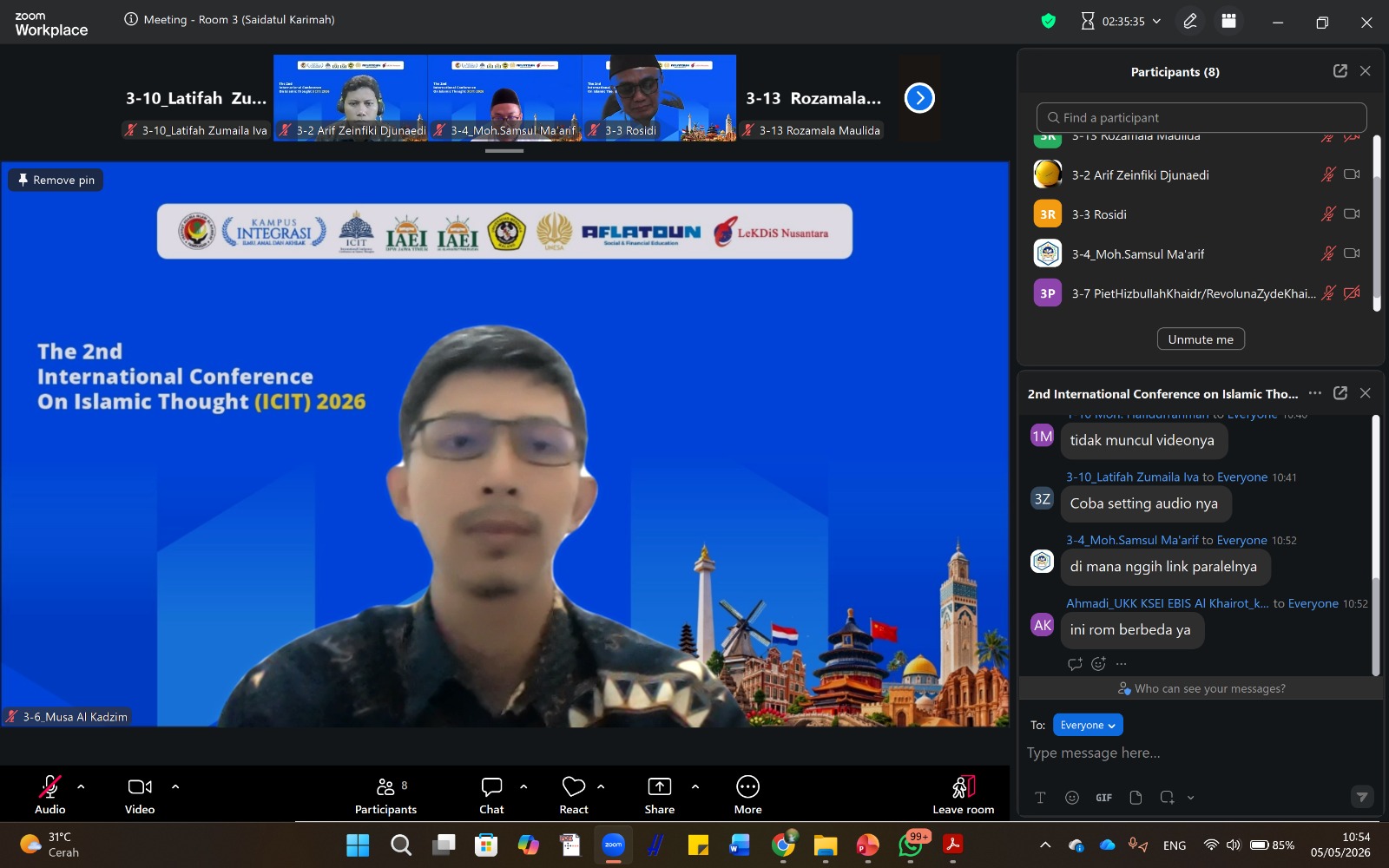Open the apps grid icon in title bar
1389x868 pixels.
[x=1228, y=21]
